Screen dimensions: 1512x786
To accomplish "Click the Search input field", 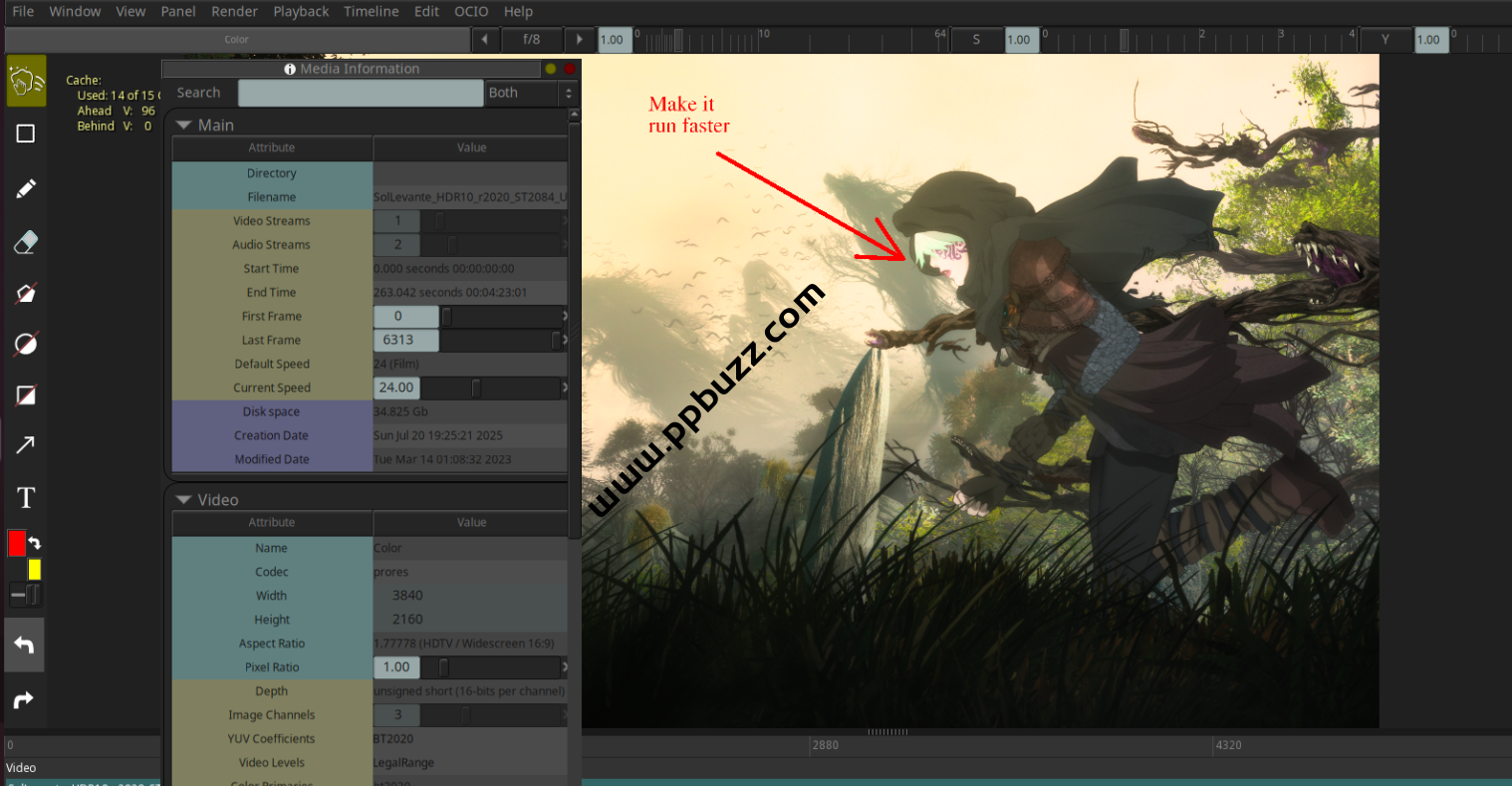I will tap(361, 93).
